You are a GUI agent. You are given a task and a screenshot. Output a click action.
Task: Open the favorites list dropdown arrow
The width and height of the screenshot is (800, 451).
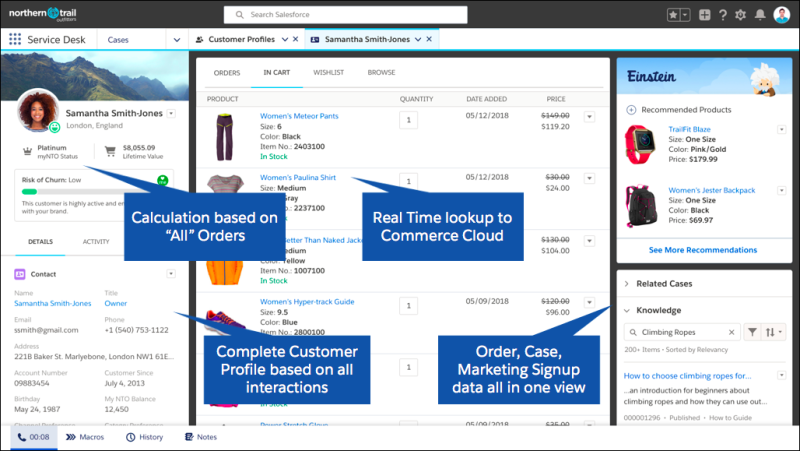pyautogui.click(x=685, y=15)
